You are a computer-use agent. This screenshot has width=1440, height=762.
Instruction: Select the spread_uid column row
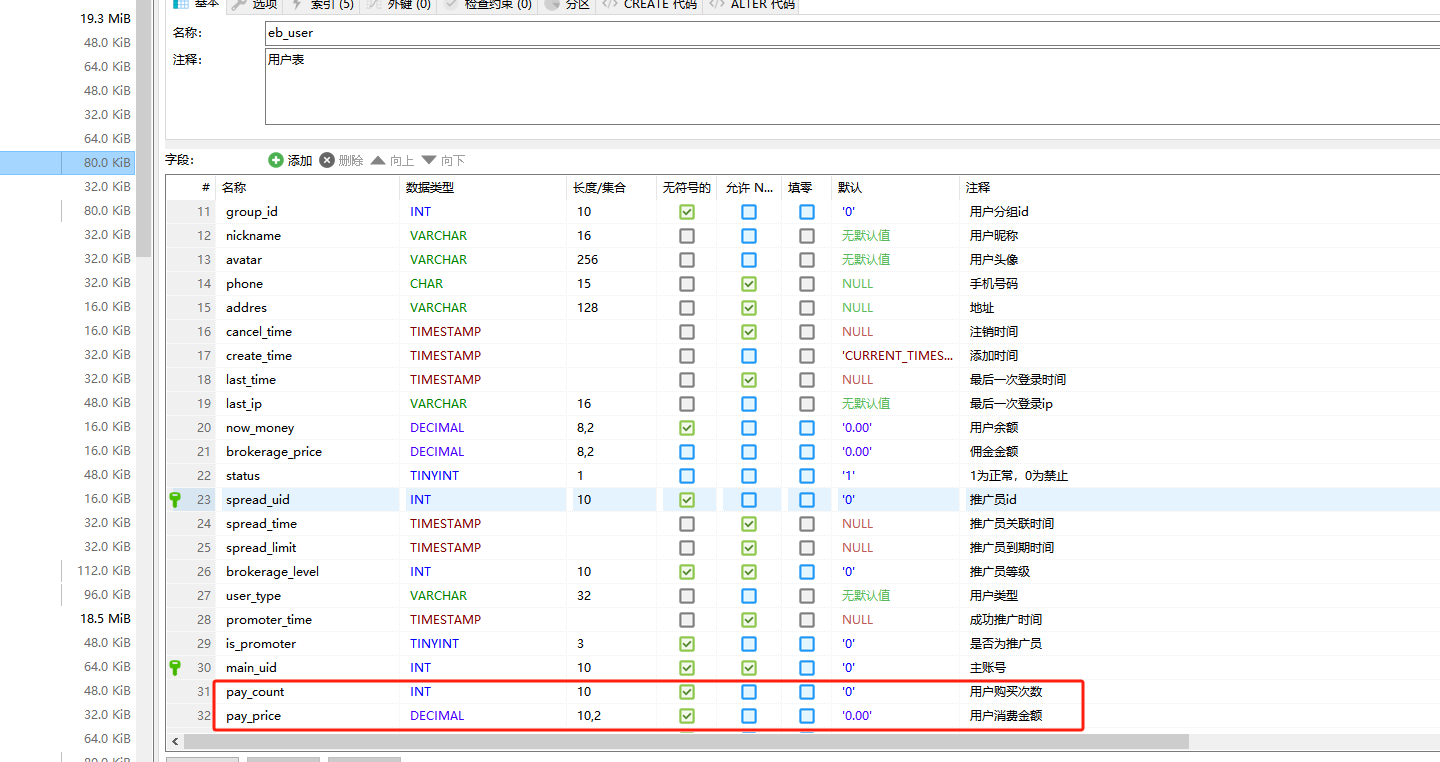click(803, 499)
